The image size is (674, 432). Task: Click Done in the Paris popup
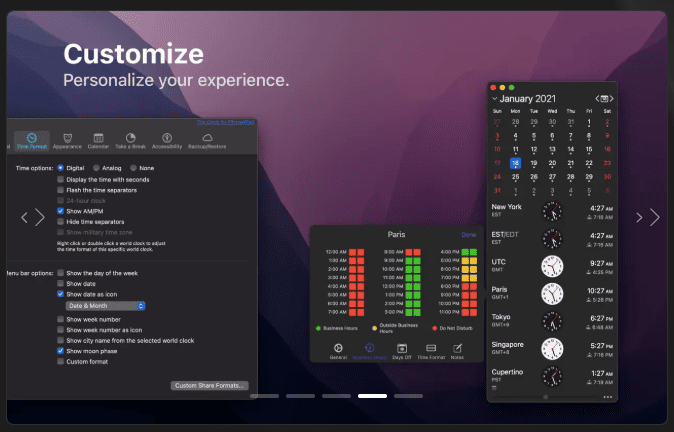(469, 235)
